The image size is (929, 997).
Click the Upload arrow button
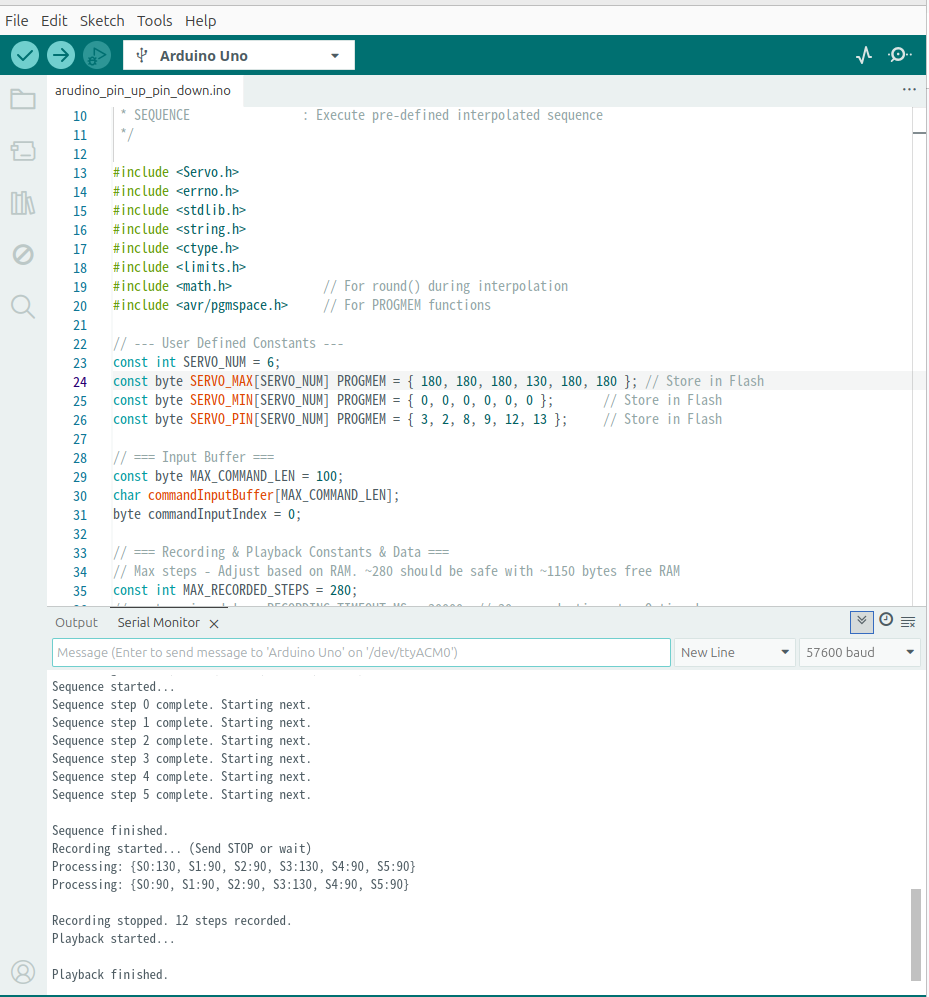[61, 55]
